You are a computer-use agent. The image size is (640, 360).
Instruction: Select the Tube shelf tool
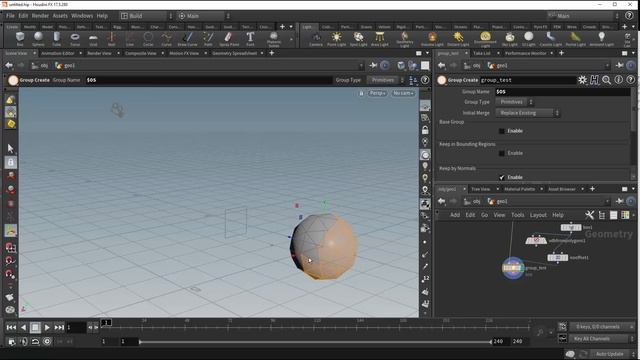[x=56, y=39]
